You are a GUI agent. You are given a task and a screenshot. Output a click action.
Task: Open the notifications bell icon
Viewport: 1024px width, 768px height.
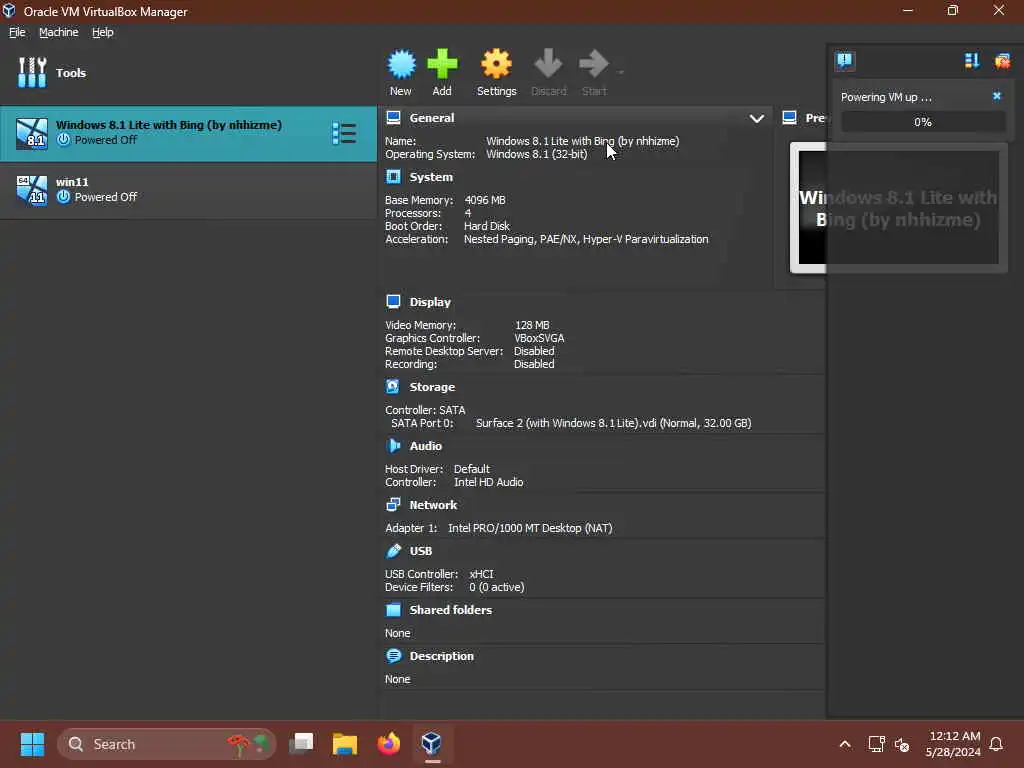tap(996, 744)
